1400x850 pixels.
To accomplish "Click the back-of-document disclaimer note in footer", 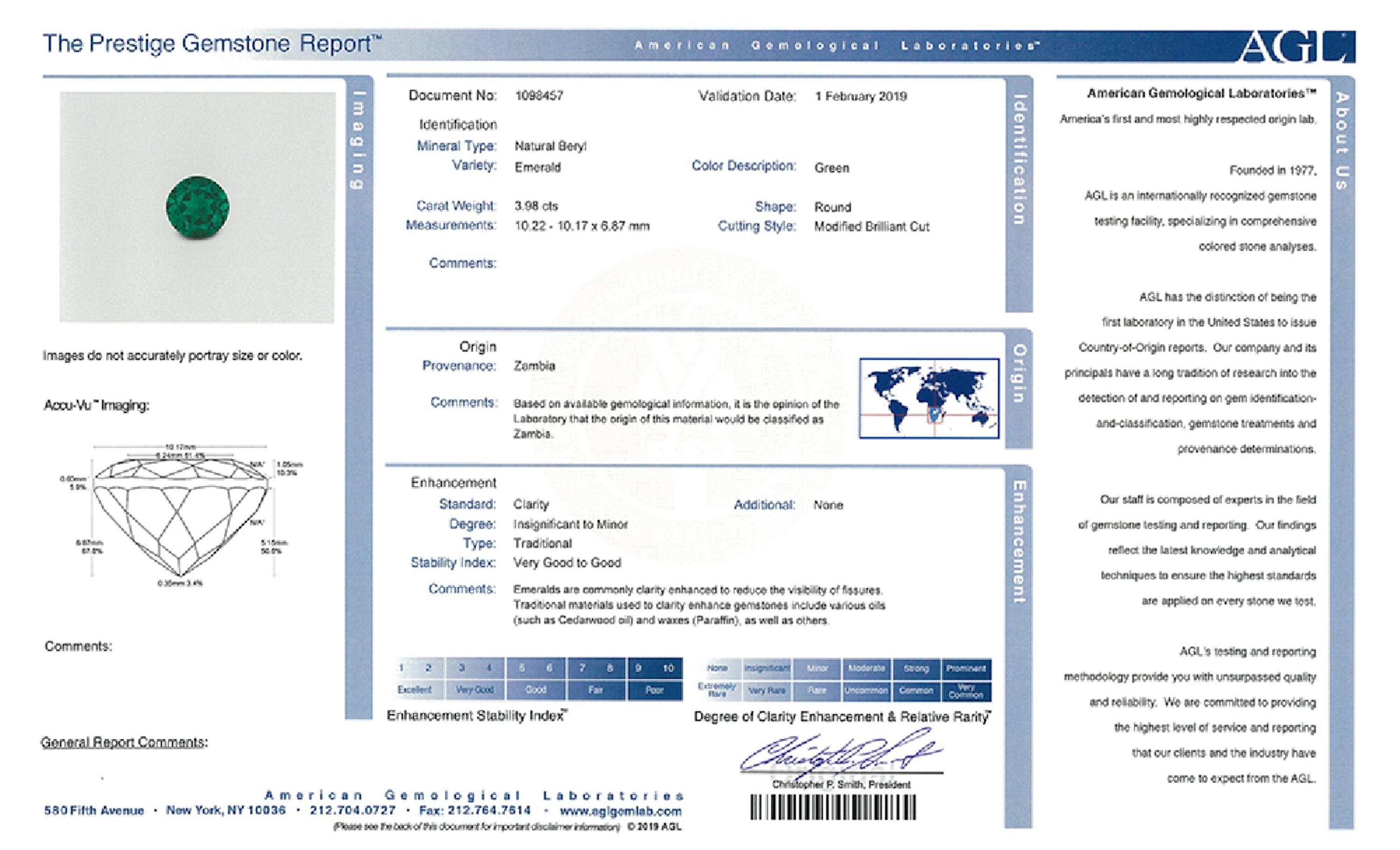I will 477,827.
